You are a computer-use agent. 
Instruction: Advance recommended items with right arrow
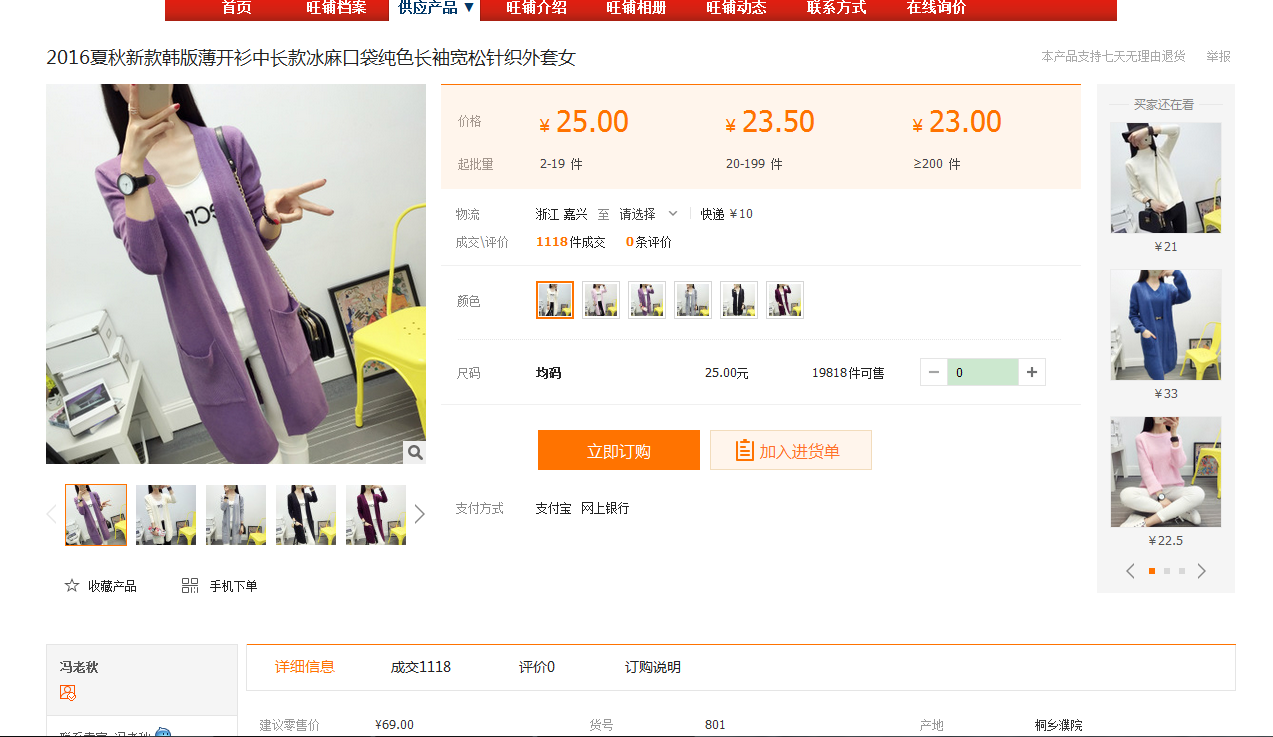pyautogui.click(x=1202, y=571)
